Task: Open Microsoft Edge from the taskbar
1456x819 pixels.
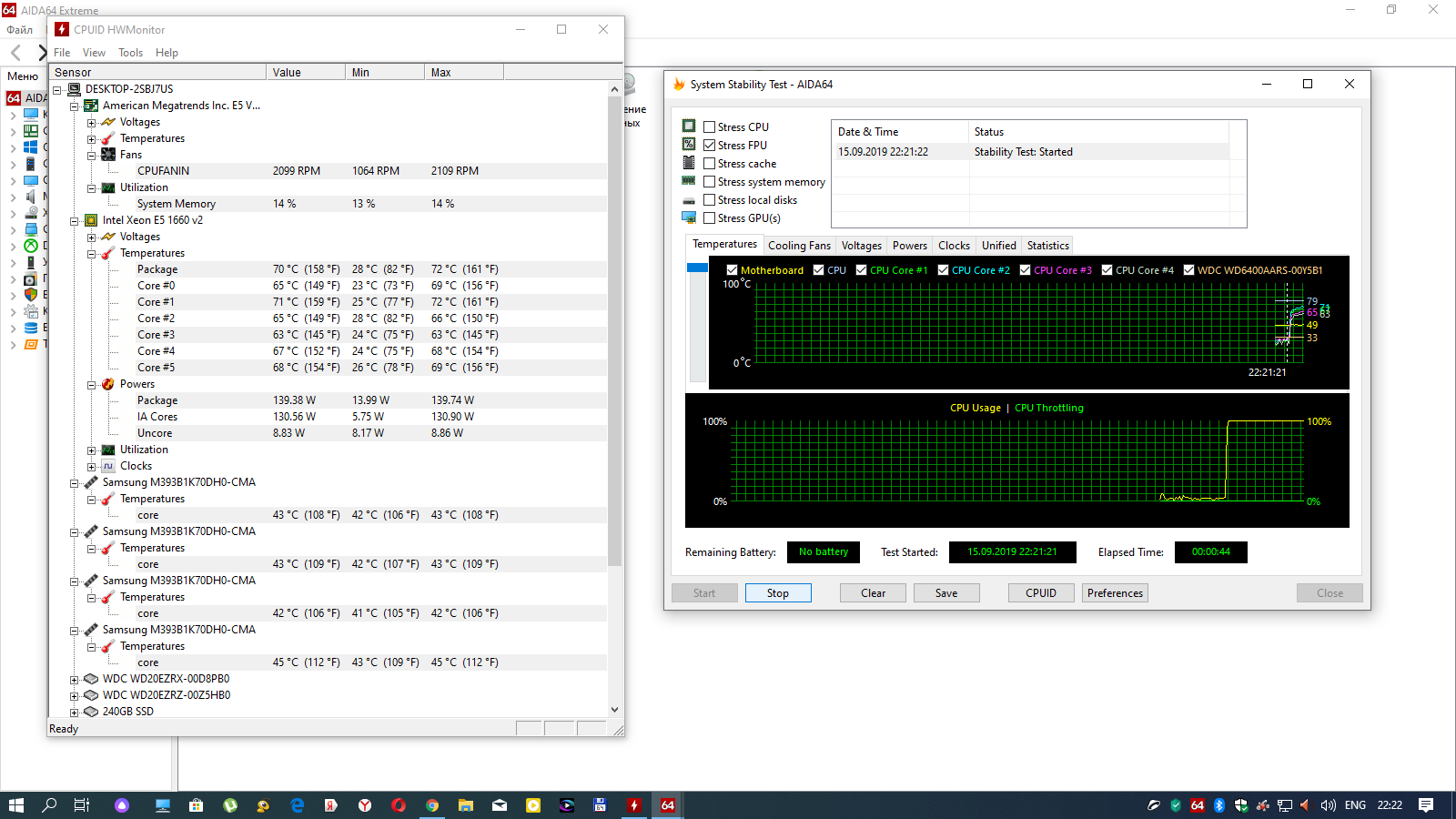Action: tap(298, 805)
